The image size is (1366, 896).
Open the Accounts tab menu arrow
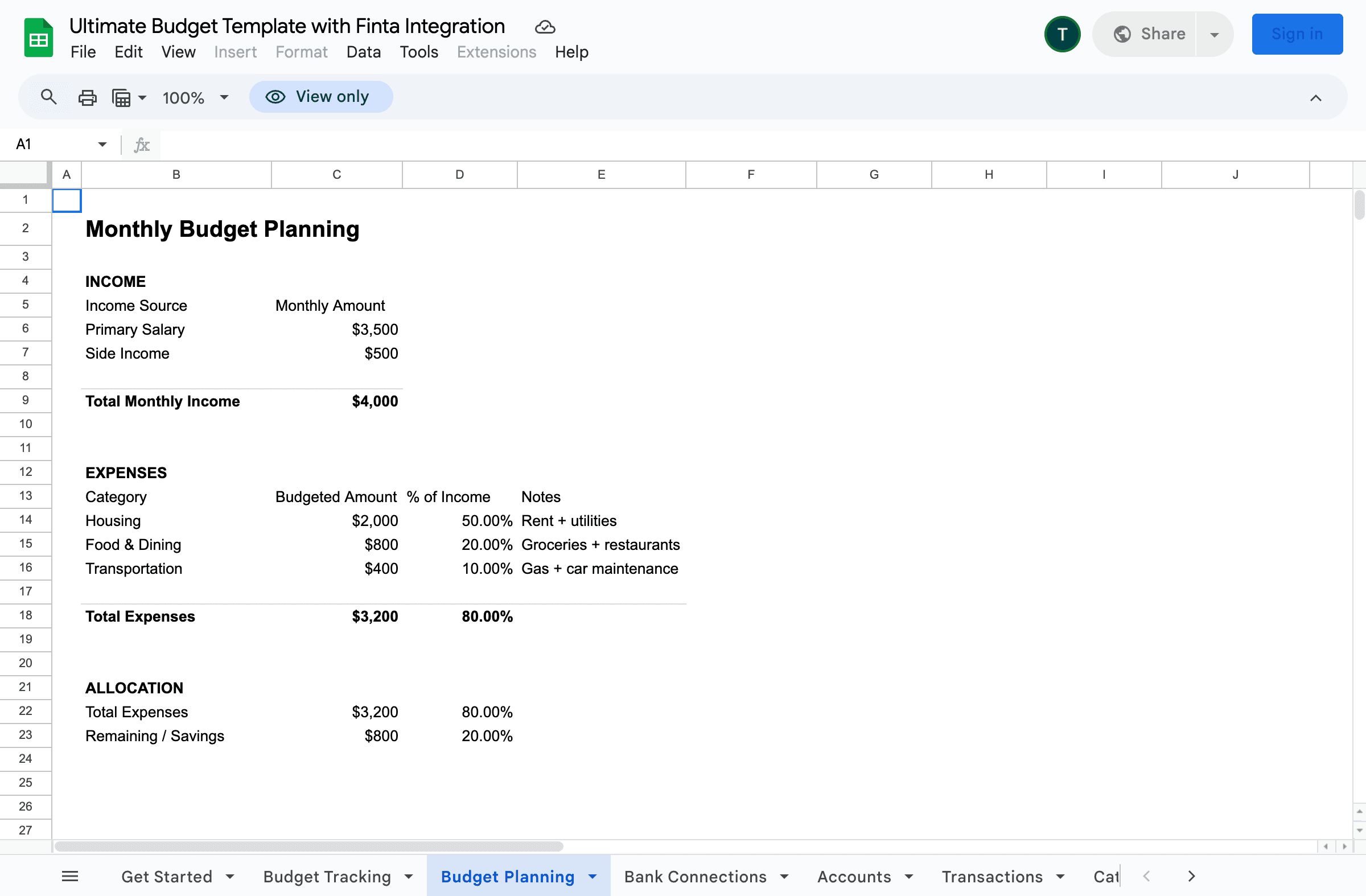908,877
